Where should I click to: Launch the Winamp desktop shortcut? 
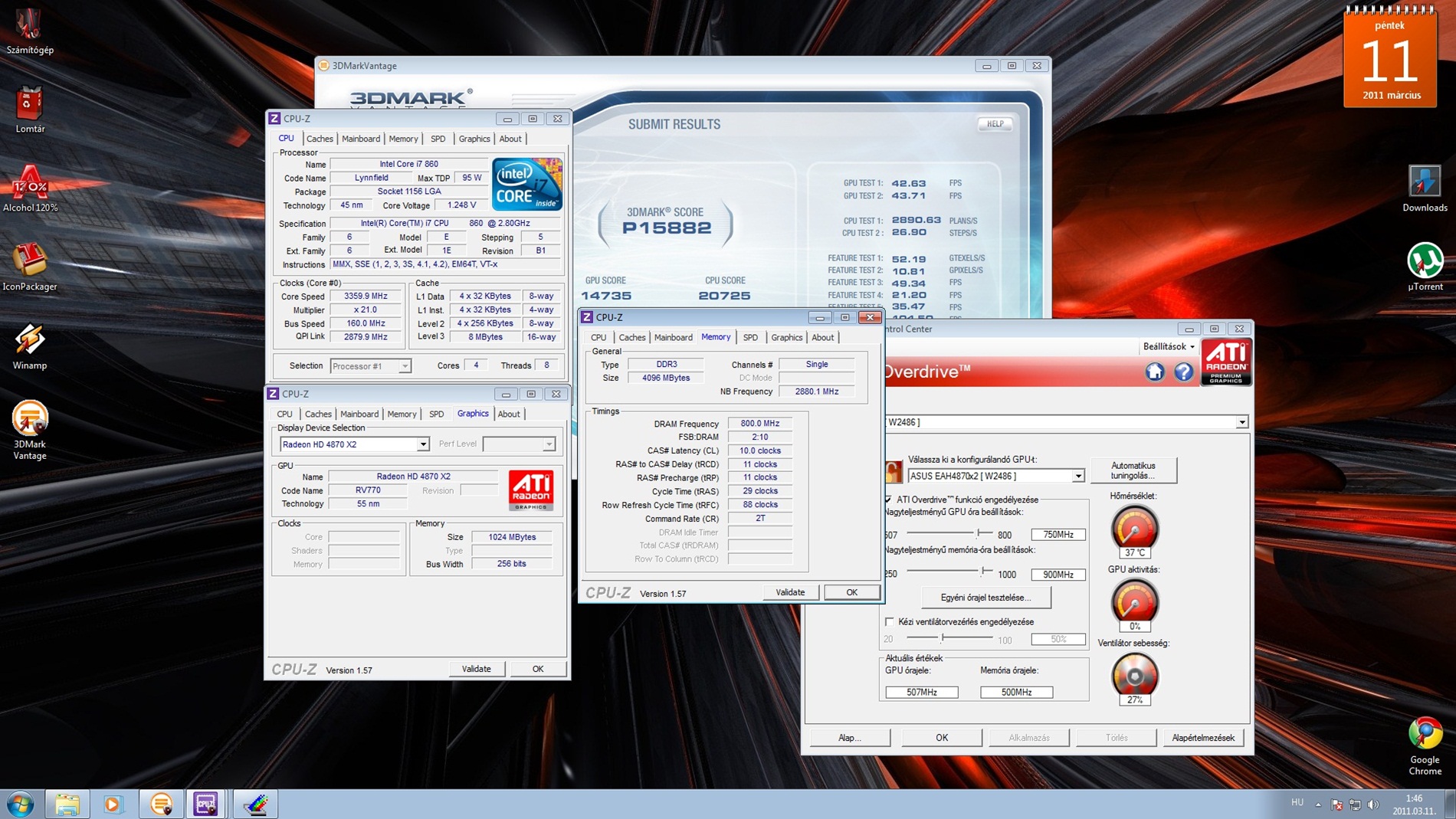[x=30, y=346]
